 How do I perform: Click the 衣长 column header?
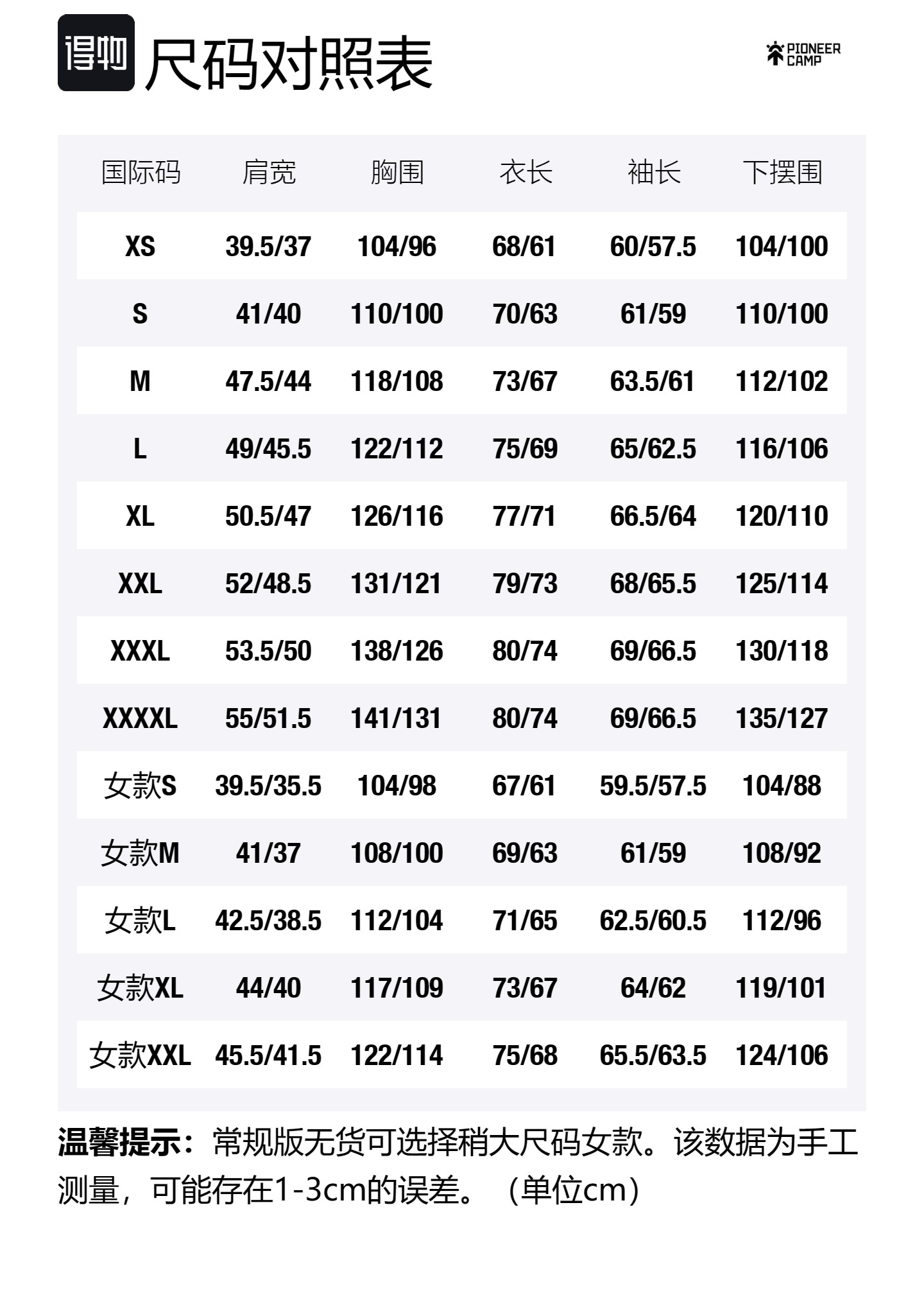[x=525, y=173]
